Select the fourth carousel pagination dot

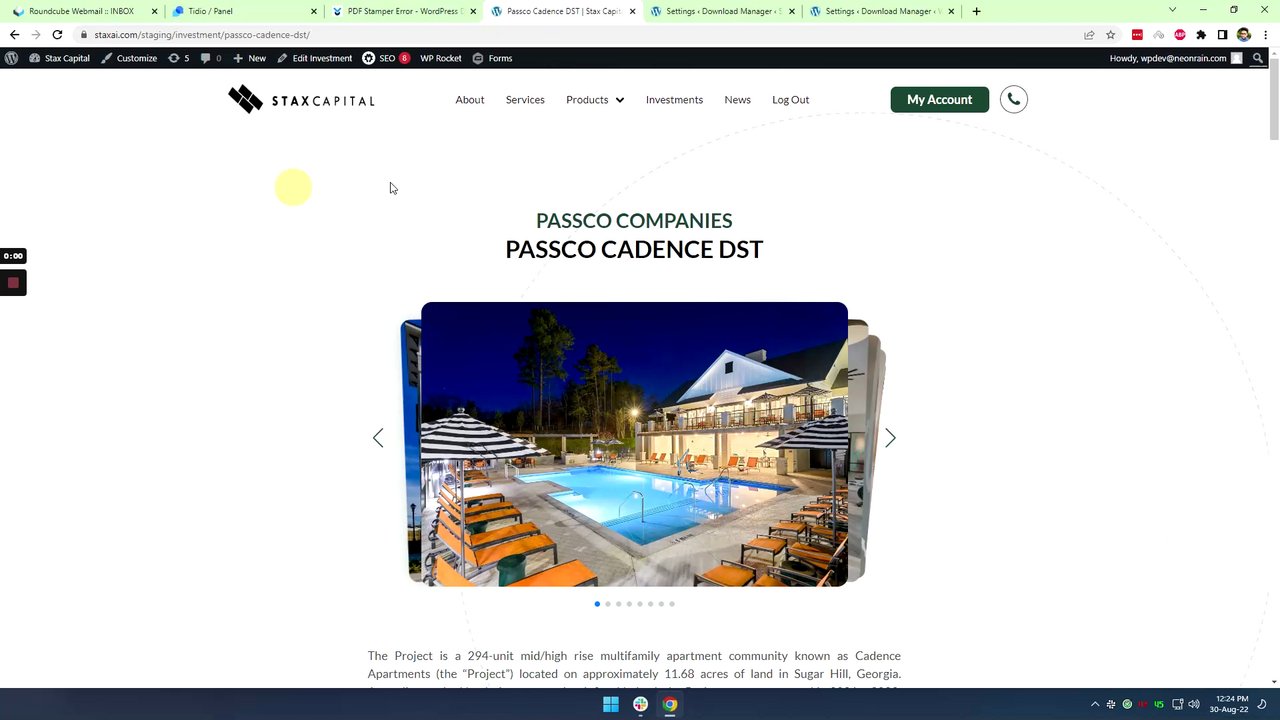click(629, 604)
